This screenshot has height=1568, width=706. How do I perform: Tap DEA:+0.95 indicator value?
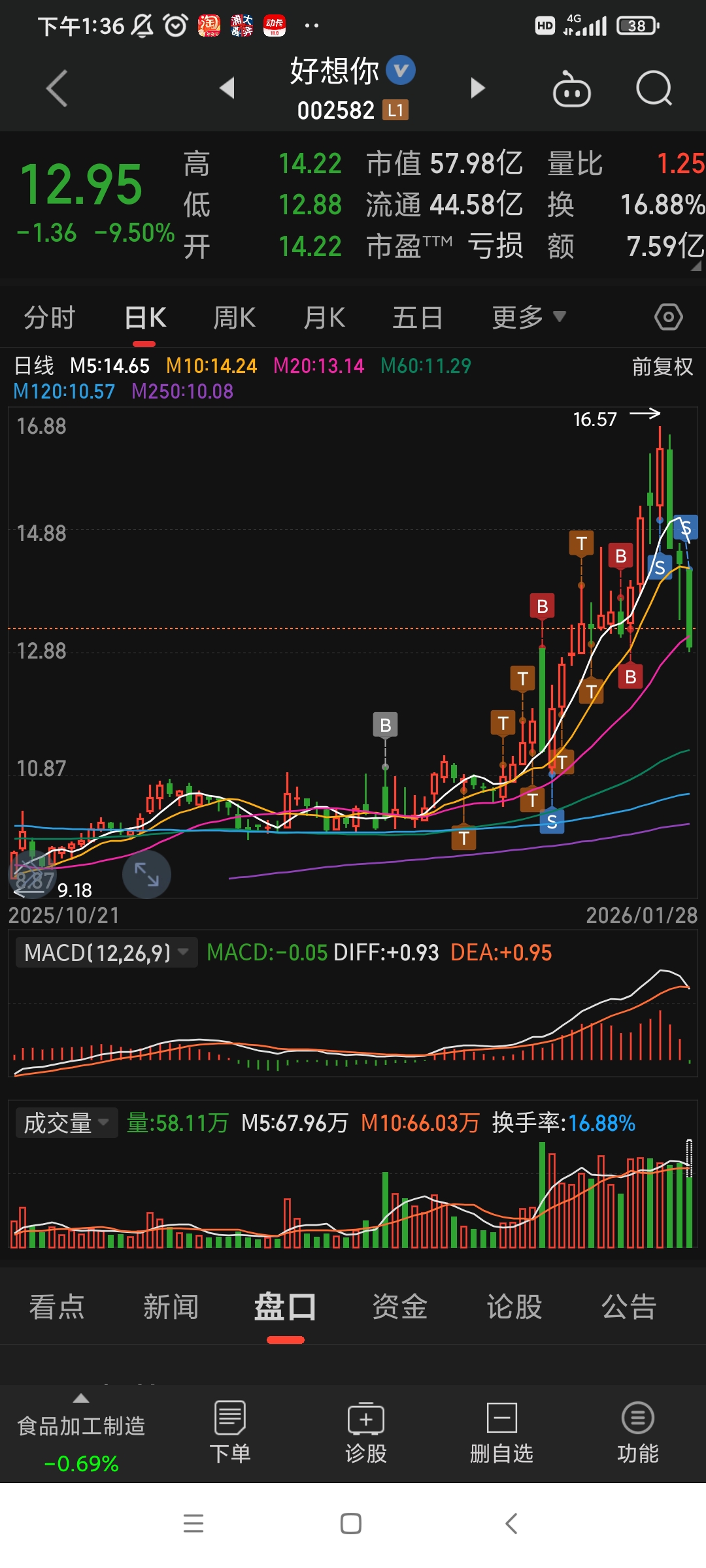coord(501,953)
